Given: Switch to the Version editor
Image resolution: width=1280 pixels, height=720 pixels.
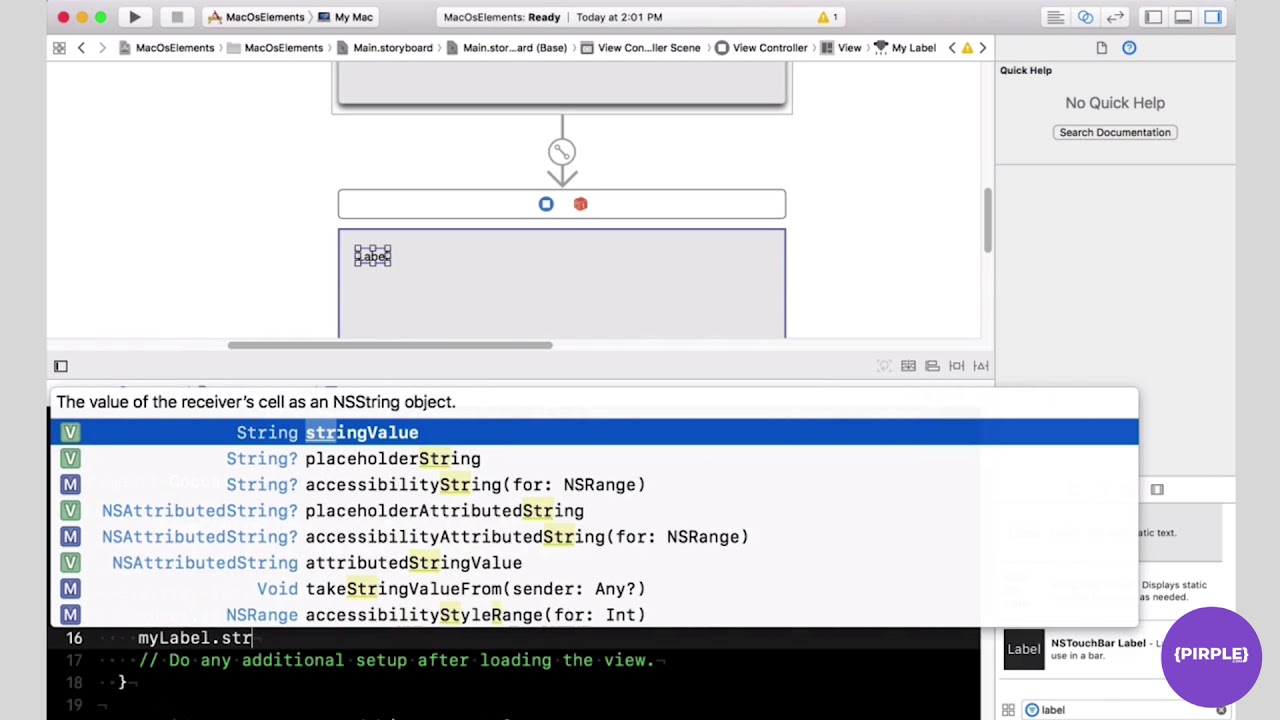Looking at the screenshot, I should 1115,17.
